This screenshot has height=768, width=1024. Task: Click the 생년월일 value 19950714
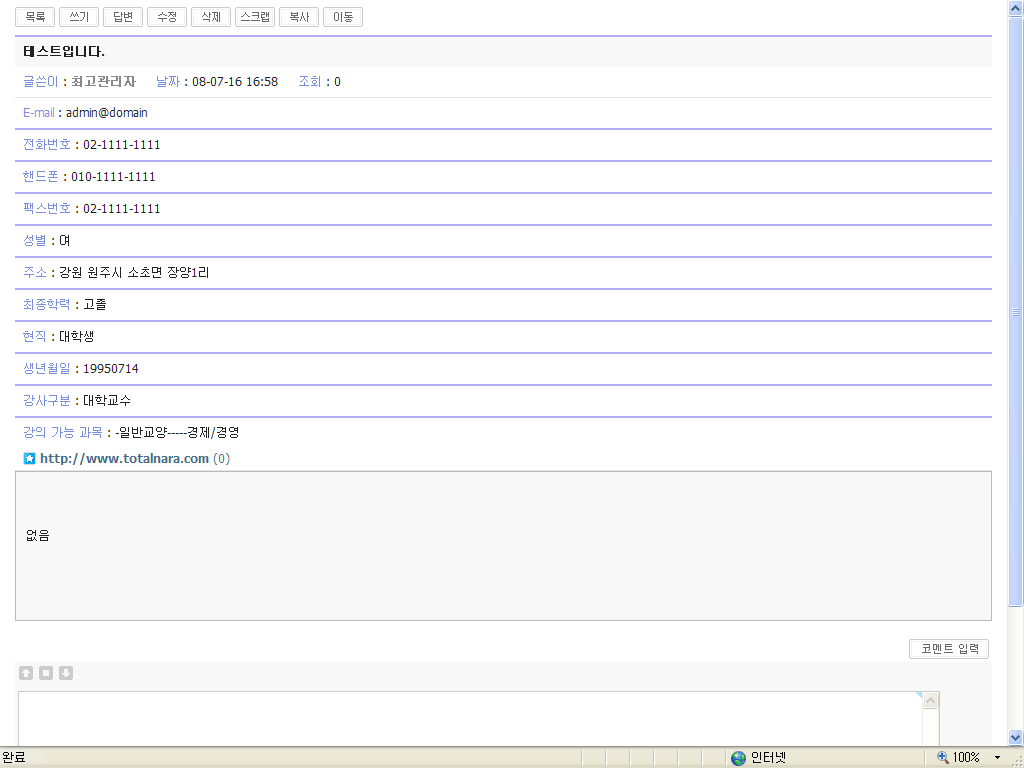111,369
